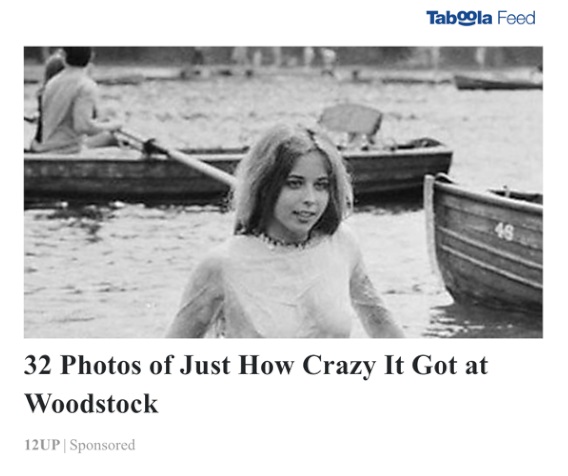Screen dimensions: 568x476
Task: Click the separator bar between 12UP and Sponsored
Action: (x=64, y=445)
